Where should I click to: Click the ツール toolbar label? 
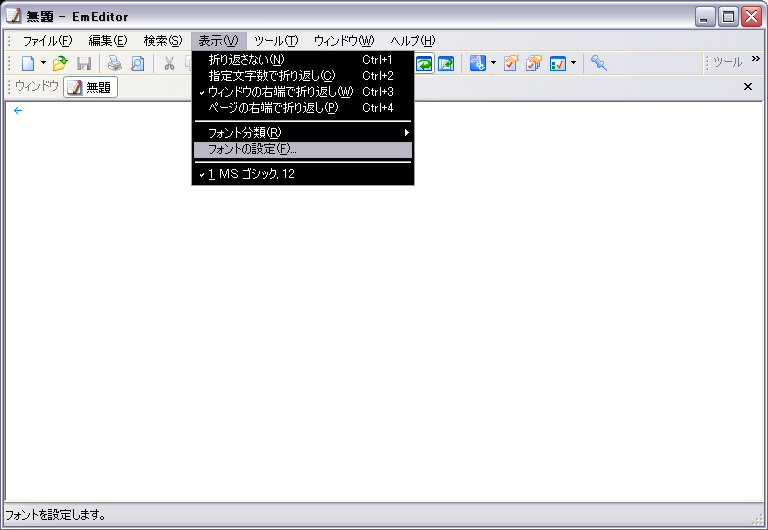(x=727, y=62)
